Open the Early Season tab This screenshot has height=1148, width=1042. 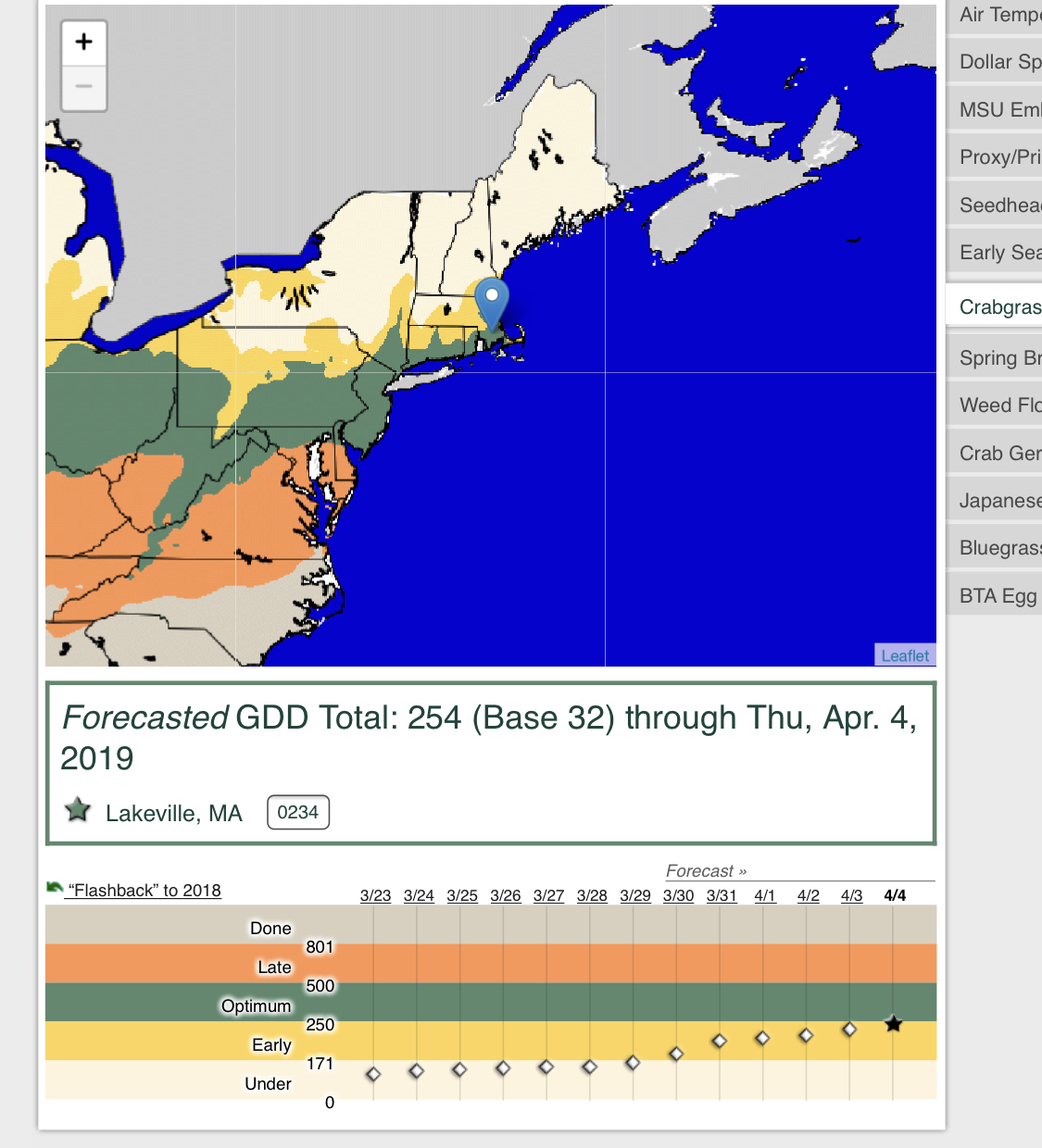pyautogui.click(x=995, y=253)
